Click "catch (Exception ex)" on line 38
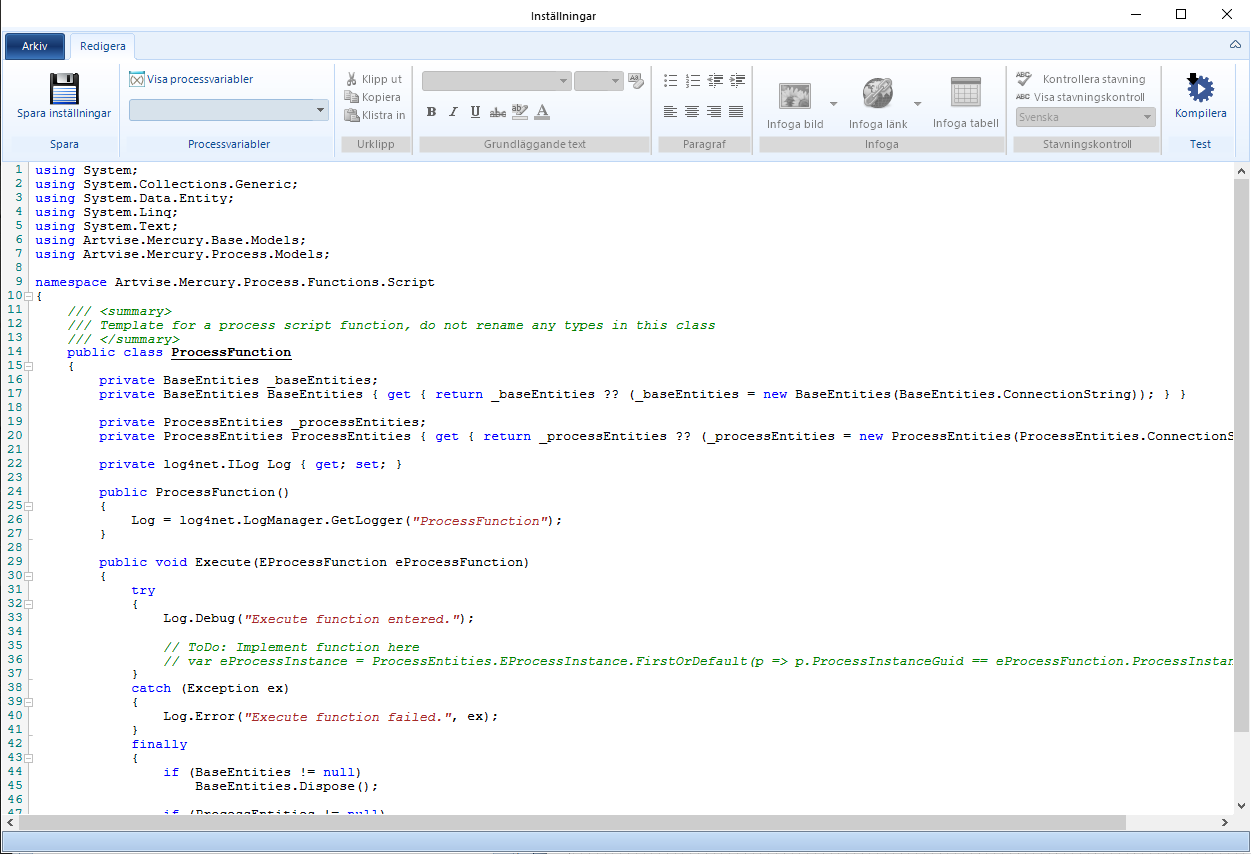This screenshot has height=854, width=1251. pyautogui.click(x=211, y=688)
